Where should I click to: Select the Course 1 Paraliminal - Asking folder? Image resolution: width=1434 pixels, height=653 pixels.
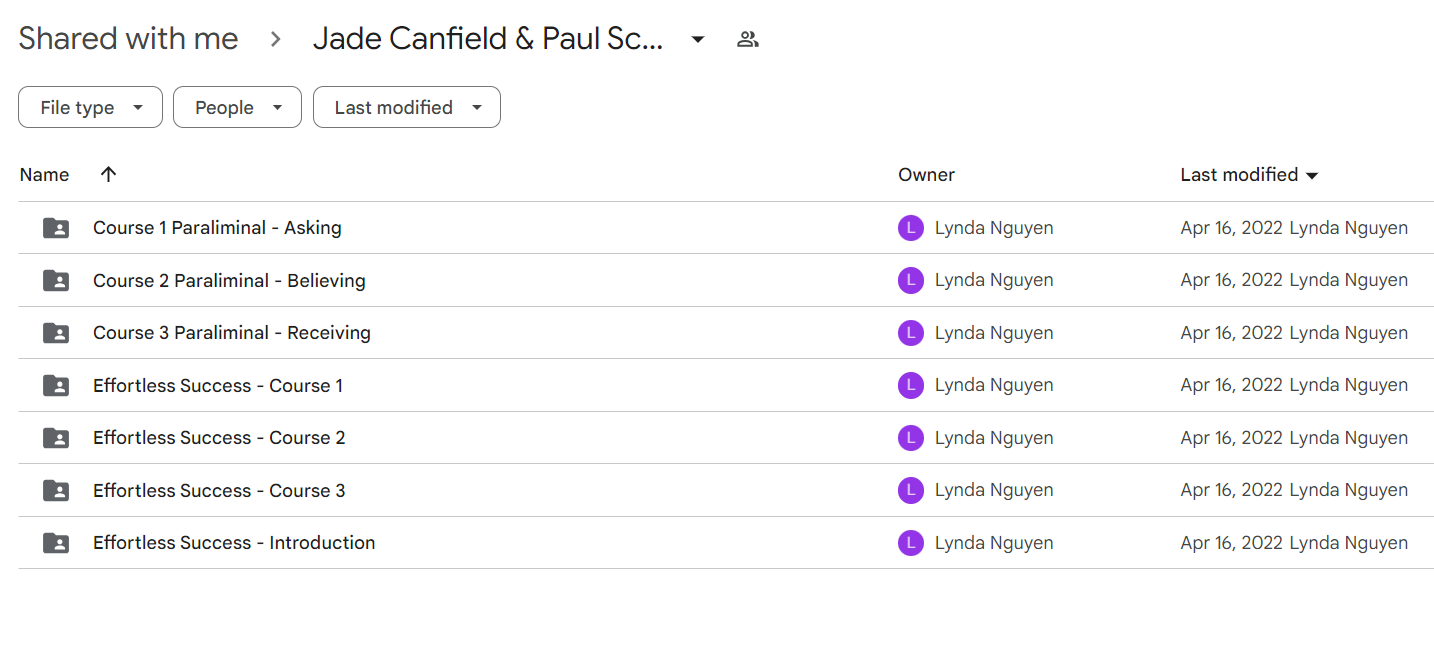725,228
